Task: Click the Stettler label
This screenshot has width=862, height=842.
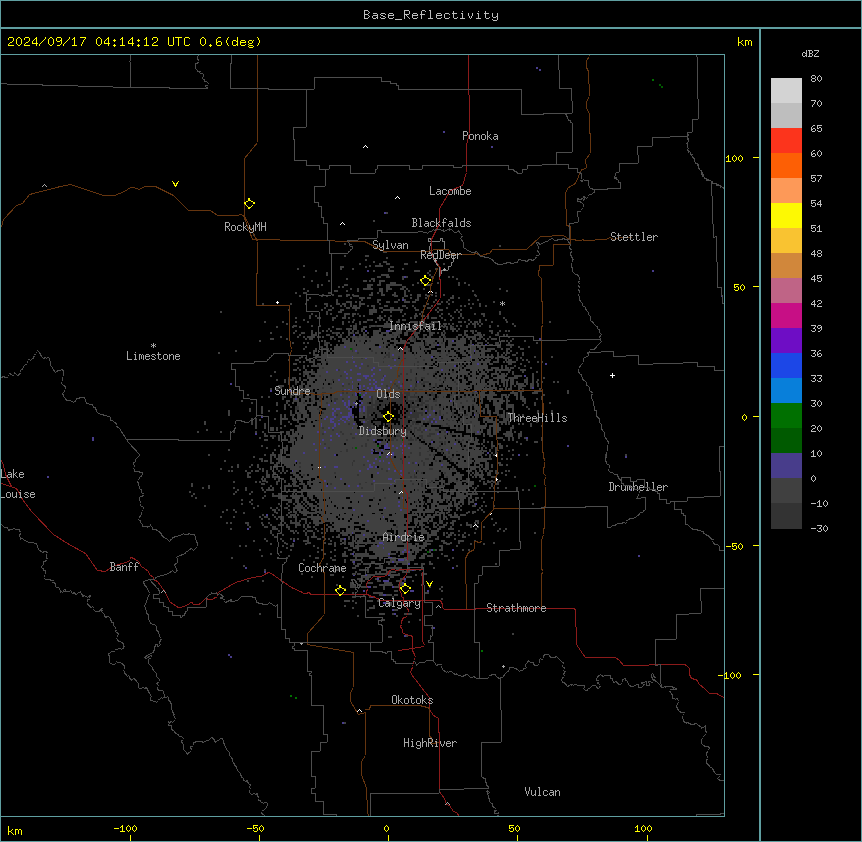Action: pos(634,237)
